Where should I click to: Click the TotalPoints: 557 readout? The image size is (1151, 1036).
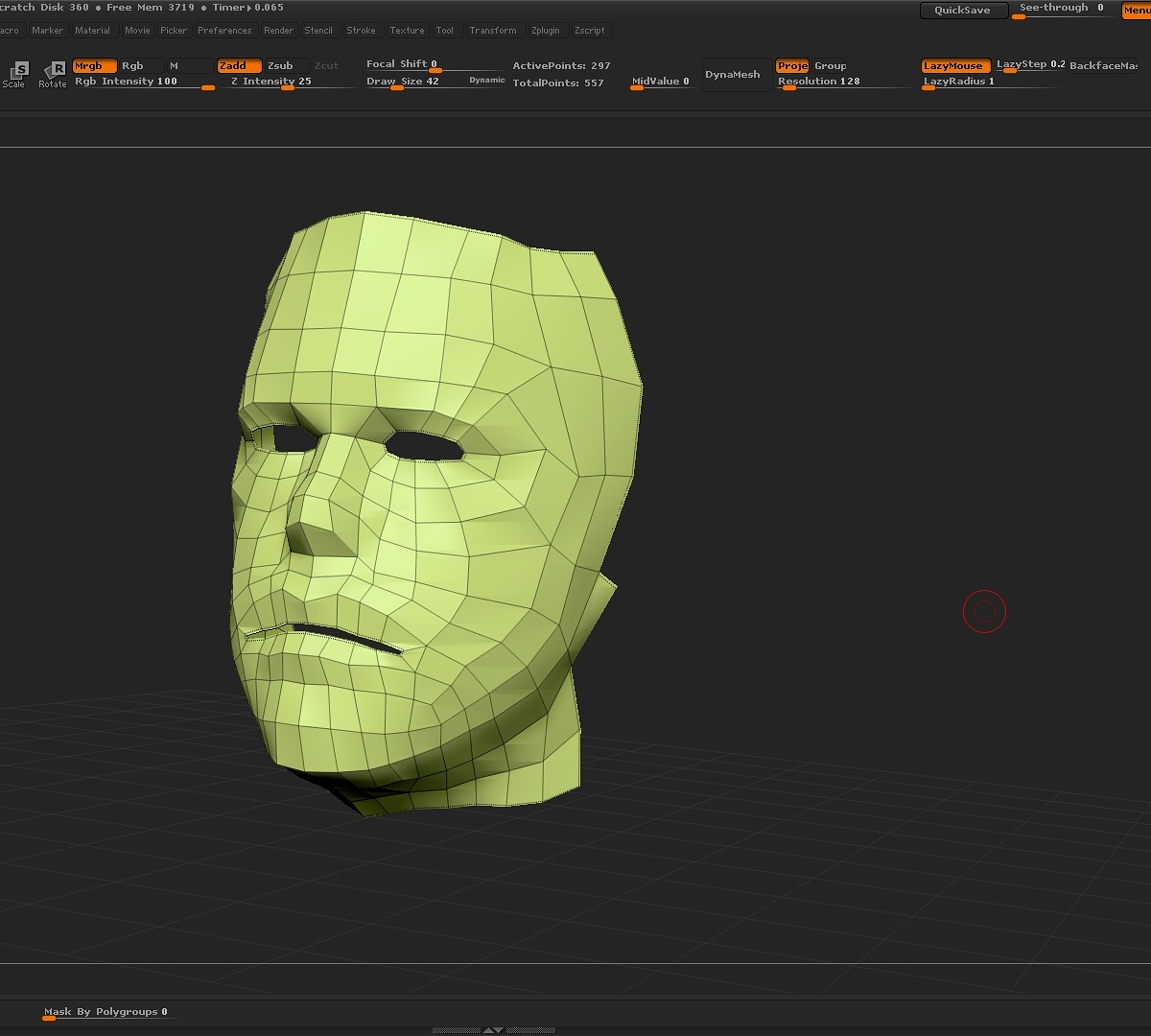click(558, 83)
